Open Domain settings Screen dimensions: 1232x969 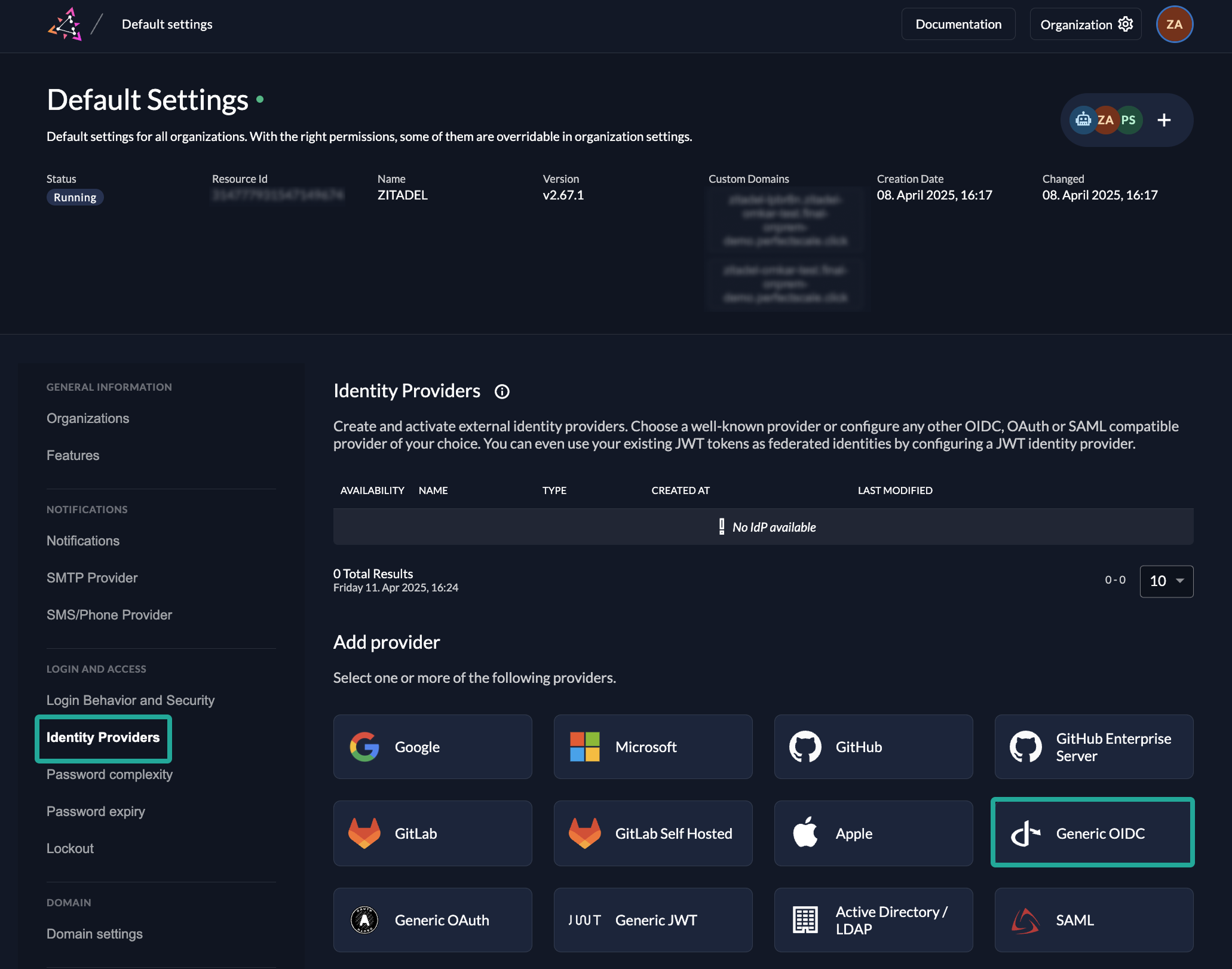pyautogui.click(x=95, y=934)
